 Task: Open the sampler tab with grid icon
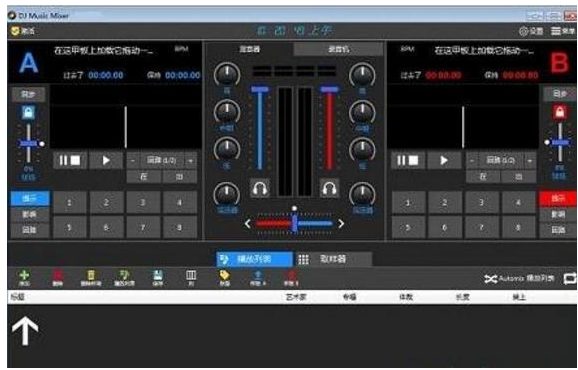tap(333, 259)
